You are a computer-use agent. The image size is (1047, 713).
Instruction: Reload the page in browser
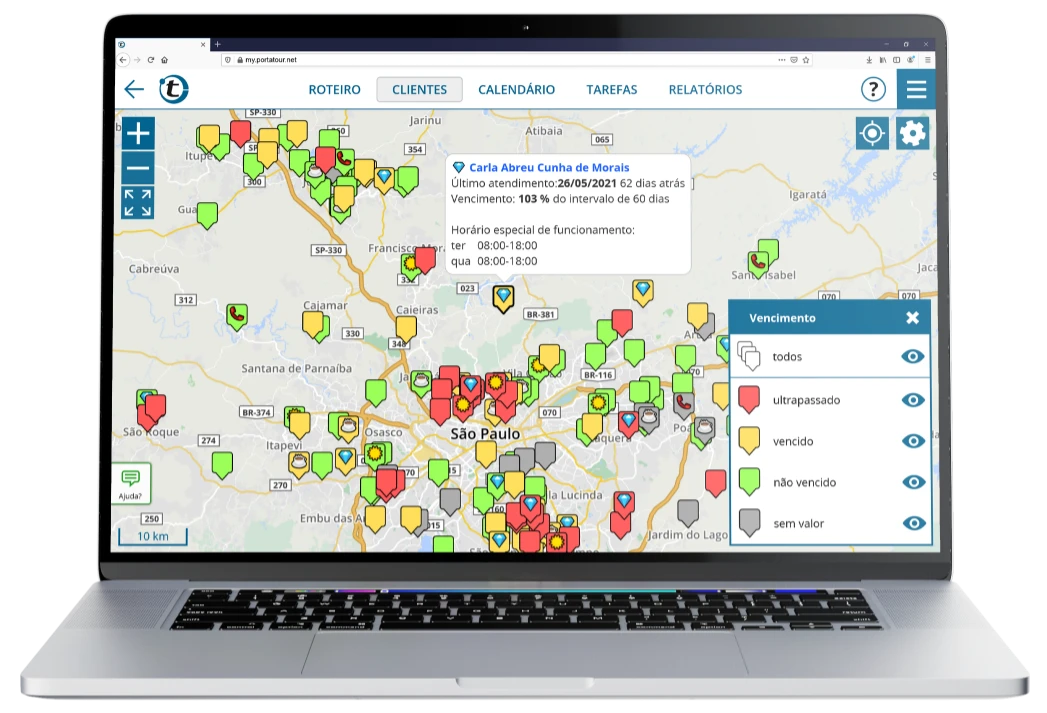pyautogui.click(x=151, y=59)
